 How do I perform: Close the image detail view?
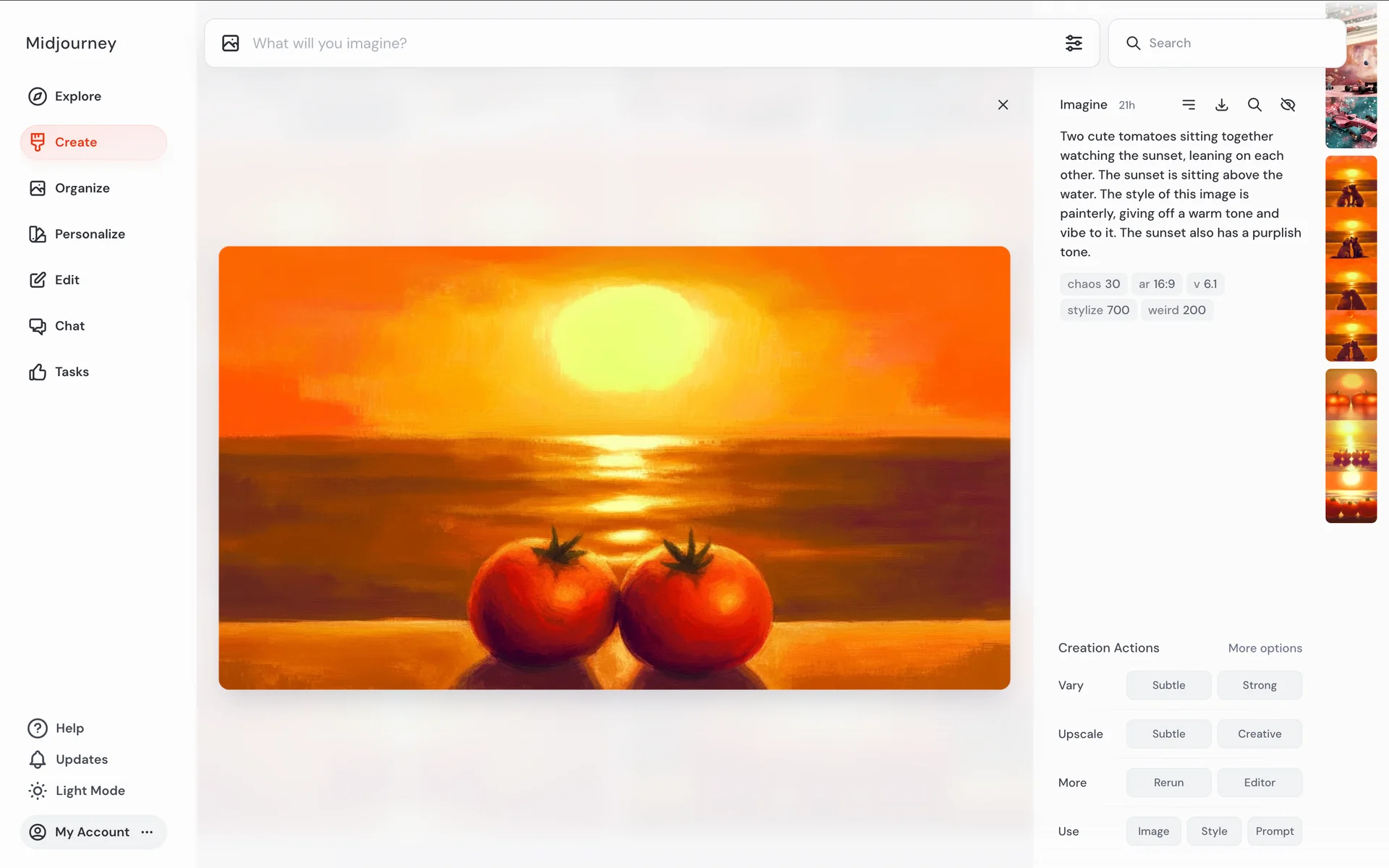(x=1003, y=105)
